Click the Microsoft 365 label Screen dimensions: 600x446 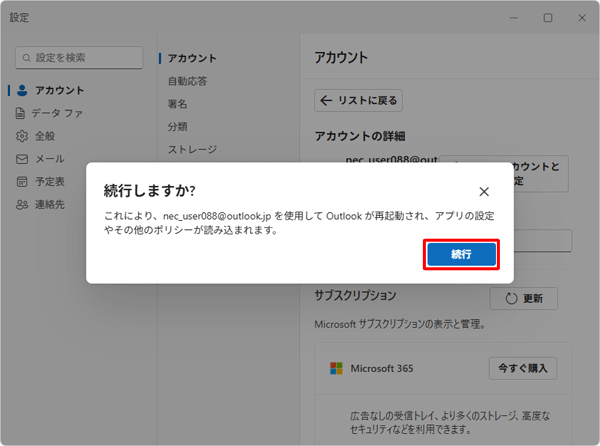382,368
